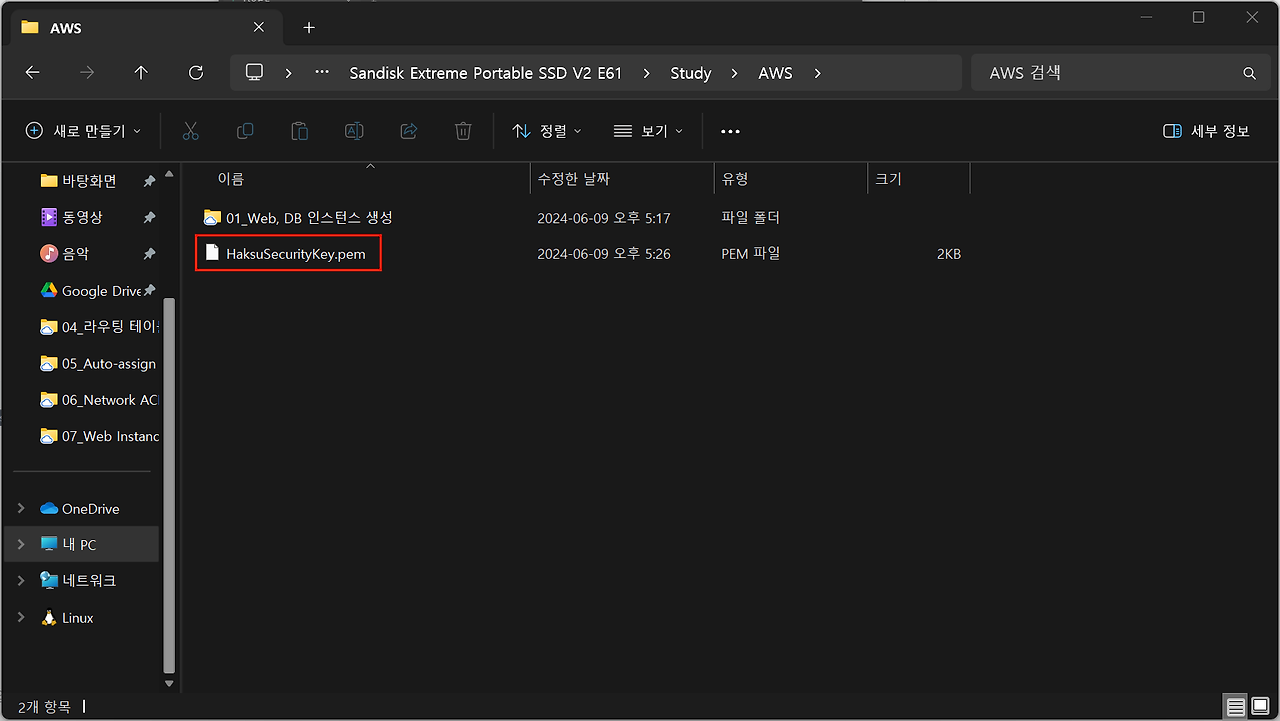Expand the OneDrive tree node
The width and height of the screenshot is (1280, 721).
(21, 509)
